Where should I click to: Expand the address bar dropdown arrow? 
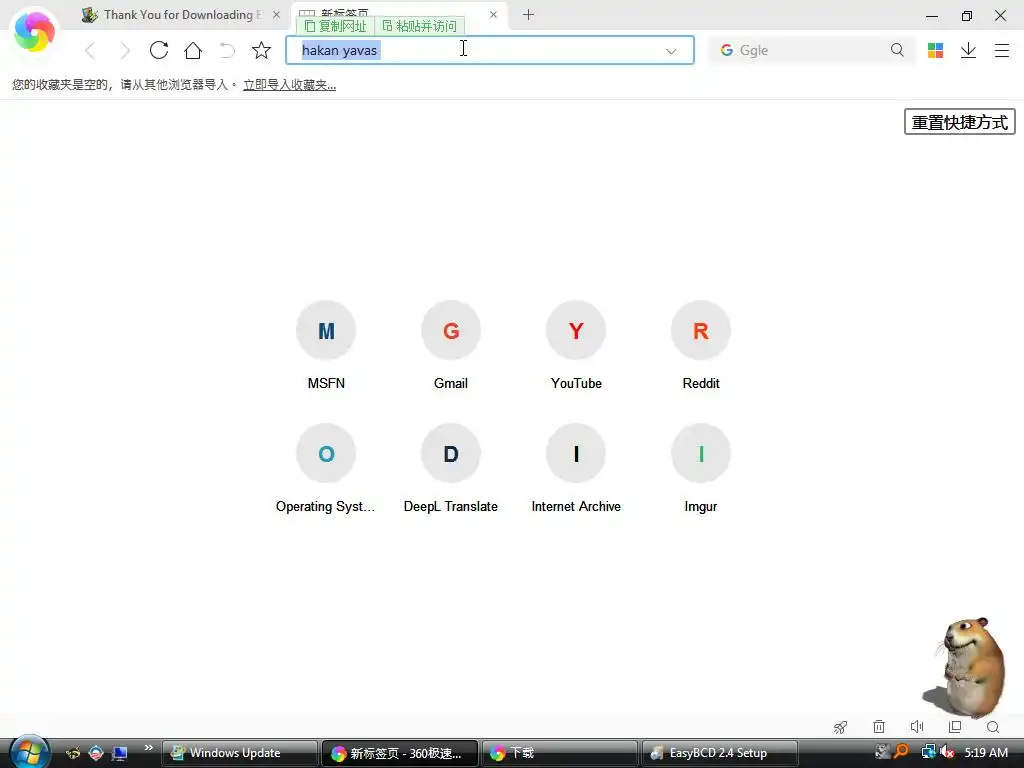[x=671, y=51]
